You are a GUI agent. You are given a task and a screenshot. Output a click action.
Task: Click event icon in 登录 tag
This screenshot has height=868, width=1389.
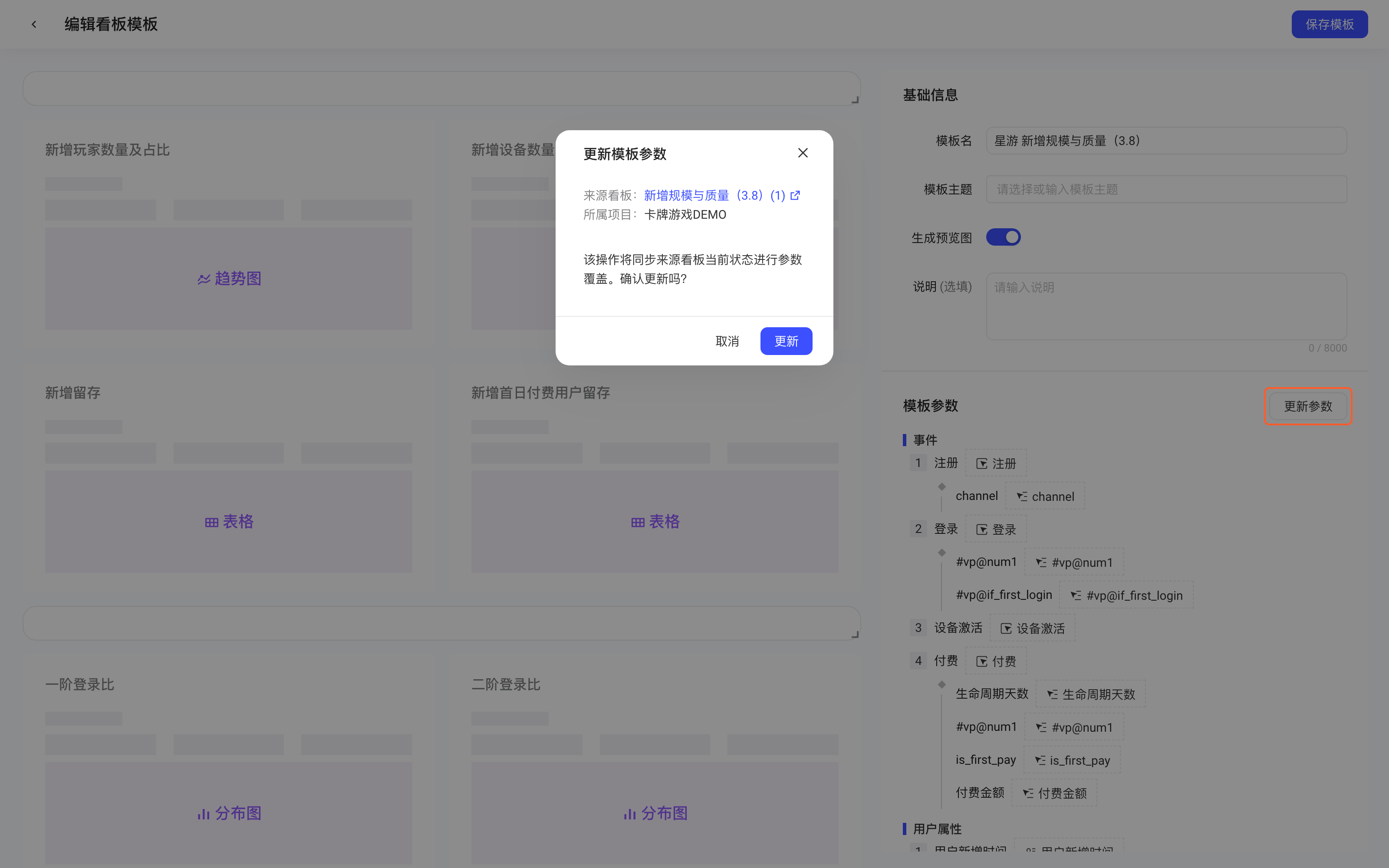click(981, 530)
